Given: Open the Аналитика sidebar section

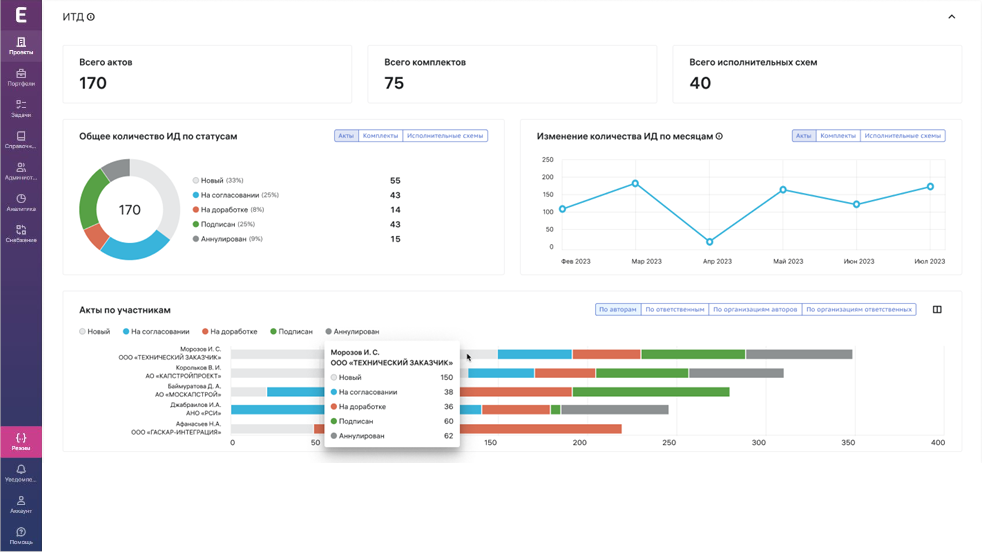Looking at the screenshot, I should (21, 202).
